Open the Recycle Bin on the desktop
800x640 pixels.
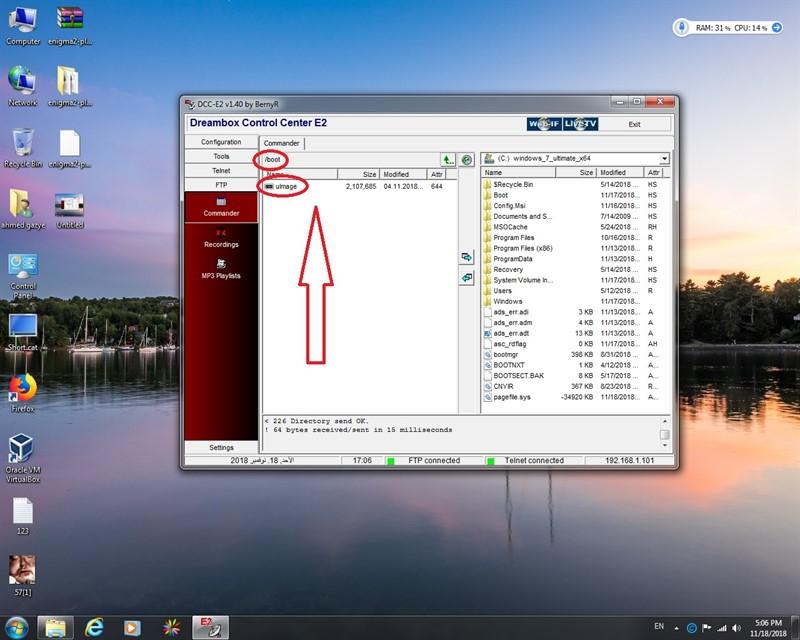point(23,148)
